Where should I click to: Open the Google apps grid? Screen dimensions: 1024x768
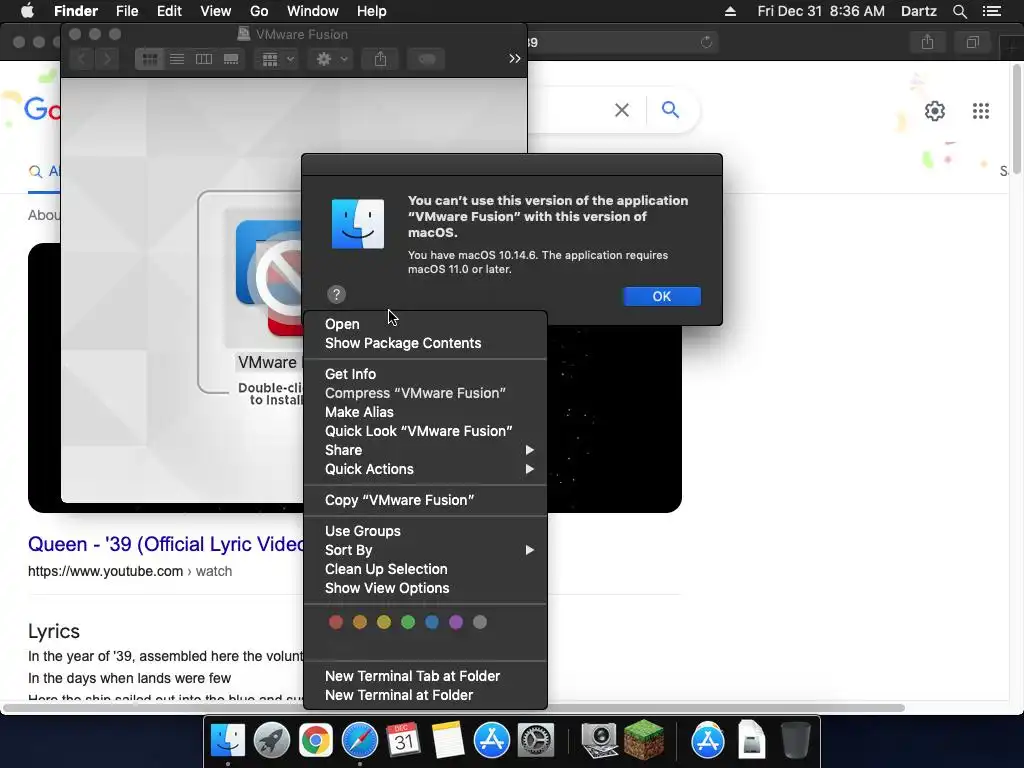coord(980,111)
